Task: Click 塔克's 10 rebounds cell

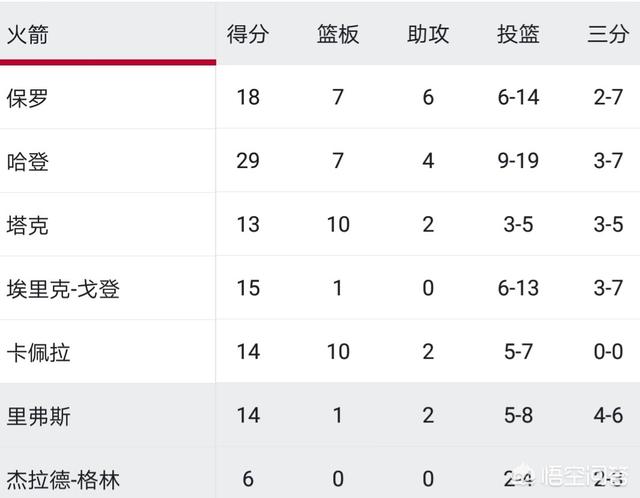Action: [x=338, y=225]
